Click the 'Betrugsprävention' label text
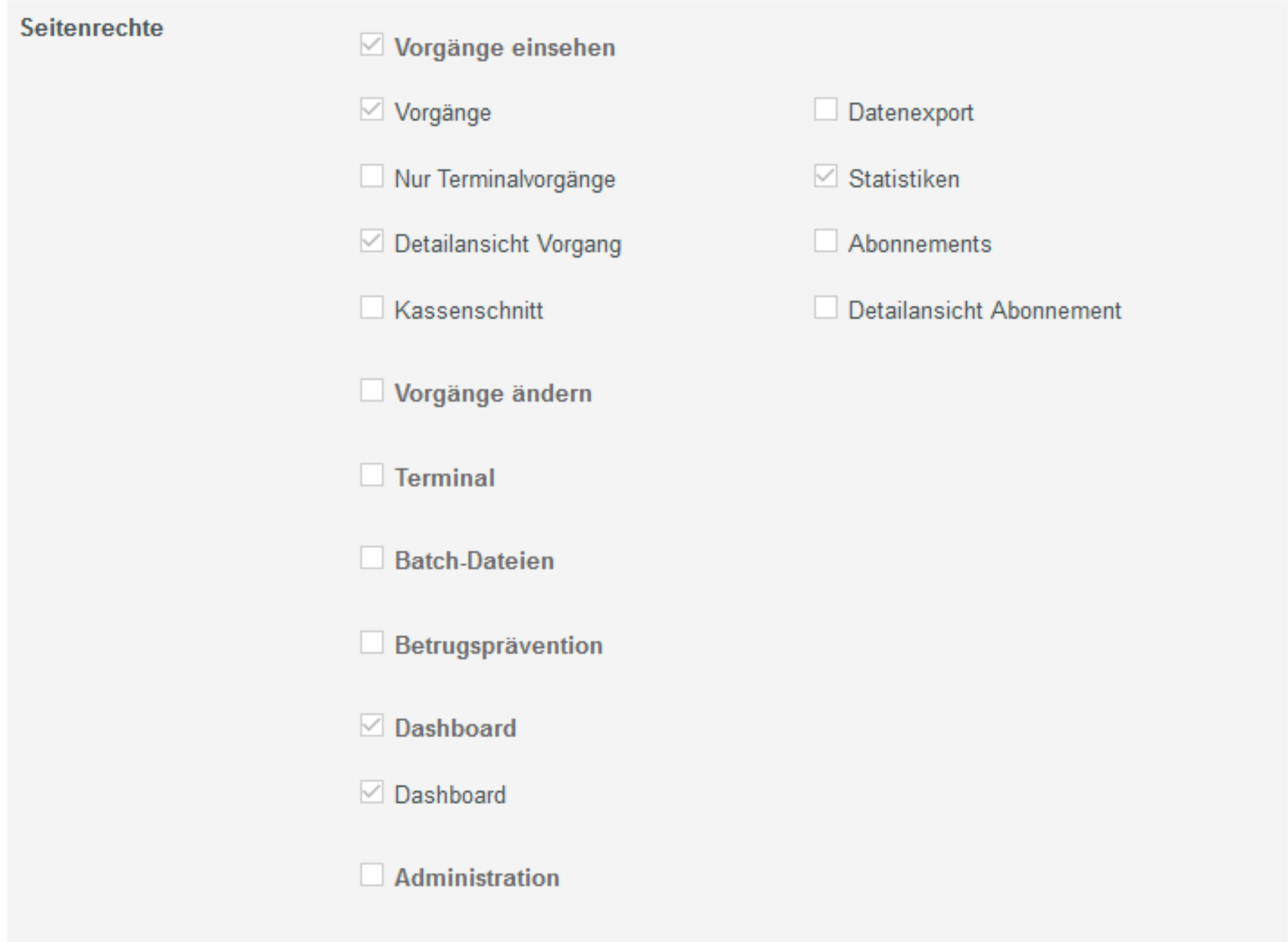The width and height of the screenshot is (1288, 942). tap(498, 645)
